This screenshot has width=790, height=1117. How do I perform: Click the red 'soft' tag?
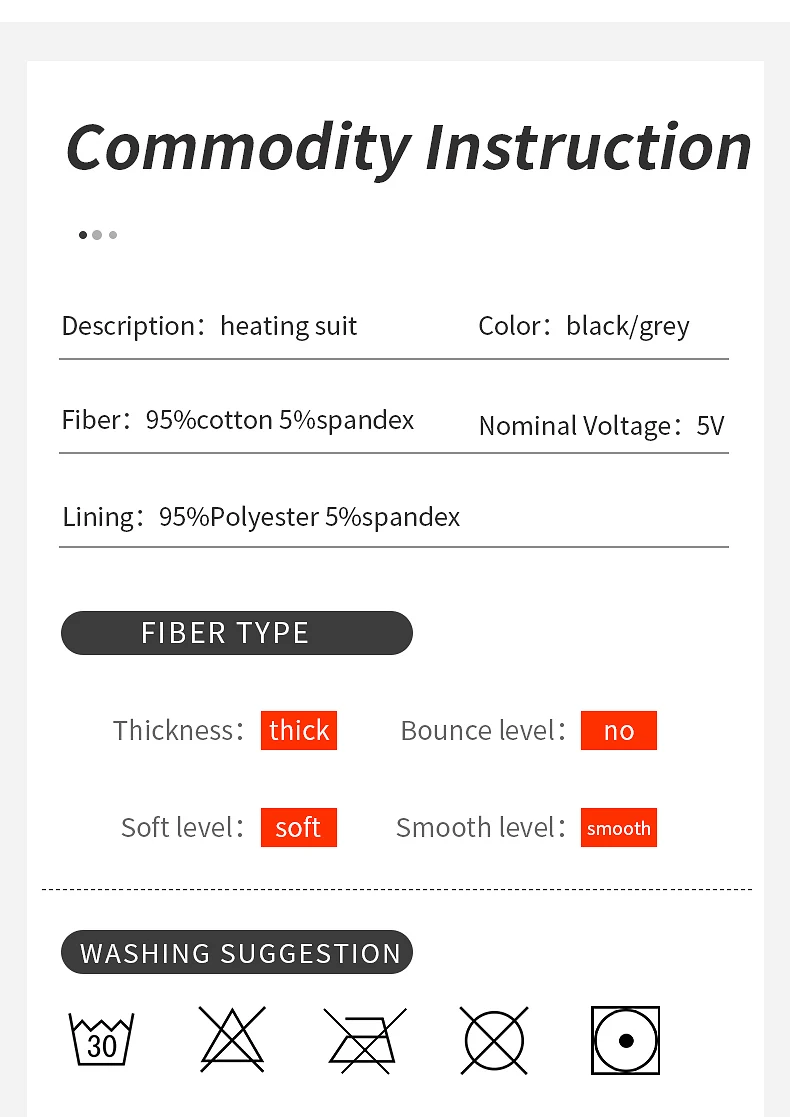pyautogui.click(x=299, y=828)
